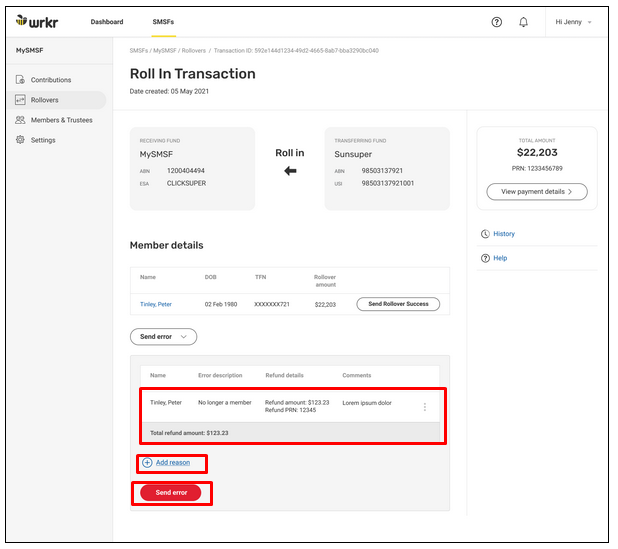
Task: Expand the Hi Jenny user menu
Action: 573,22
